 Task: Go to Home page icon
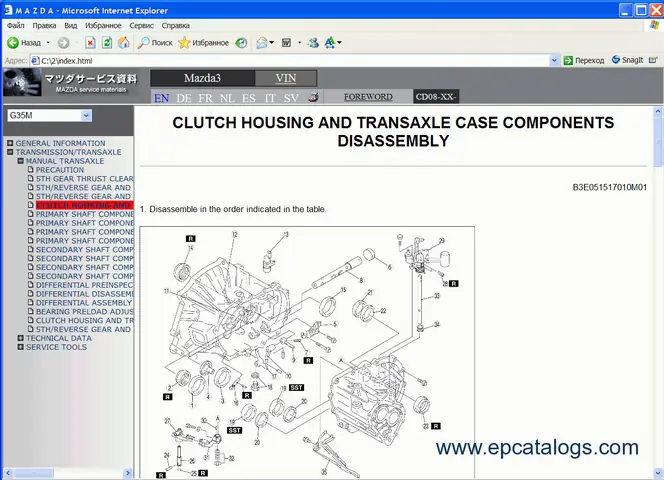pos(123,43)
